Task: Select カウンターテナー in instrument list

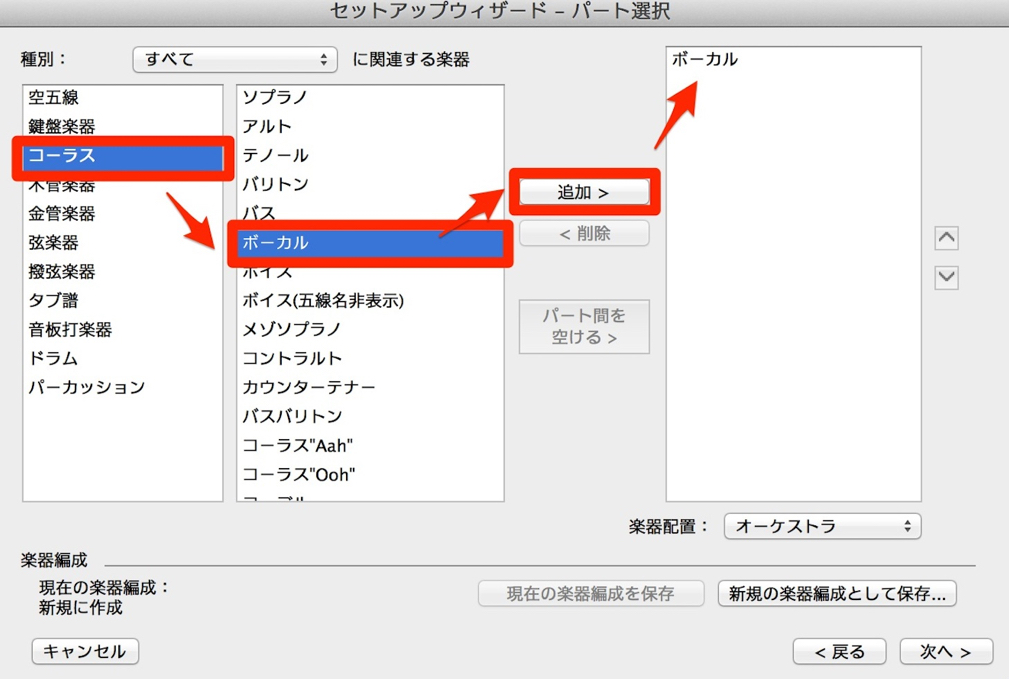Action: 370,387
